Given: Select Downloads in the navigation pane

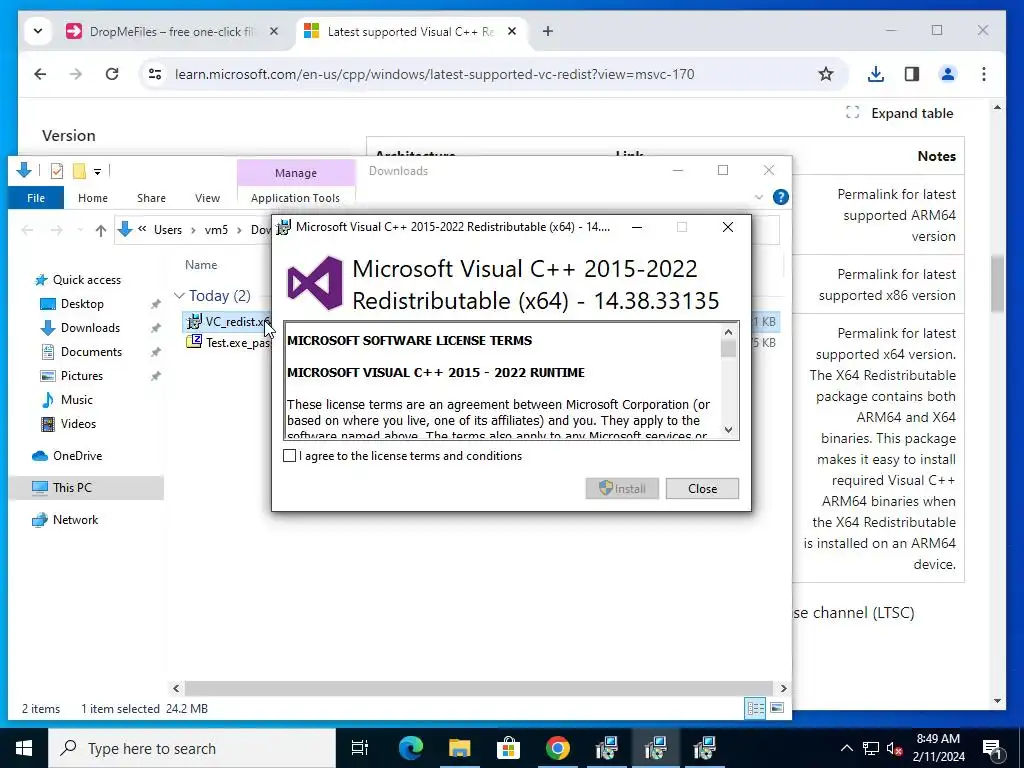Looking at the screenshot, I should click(90, 328).
